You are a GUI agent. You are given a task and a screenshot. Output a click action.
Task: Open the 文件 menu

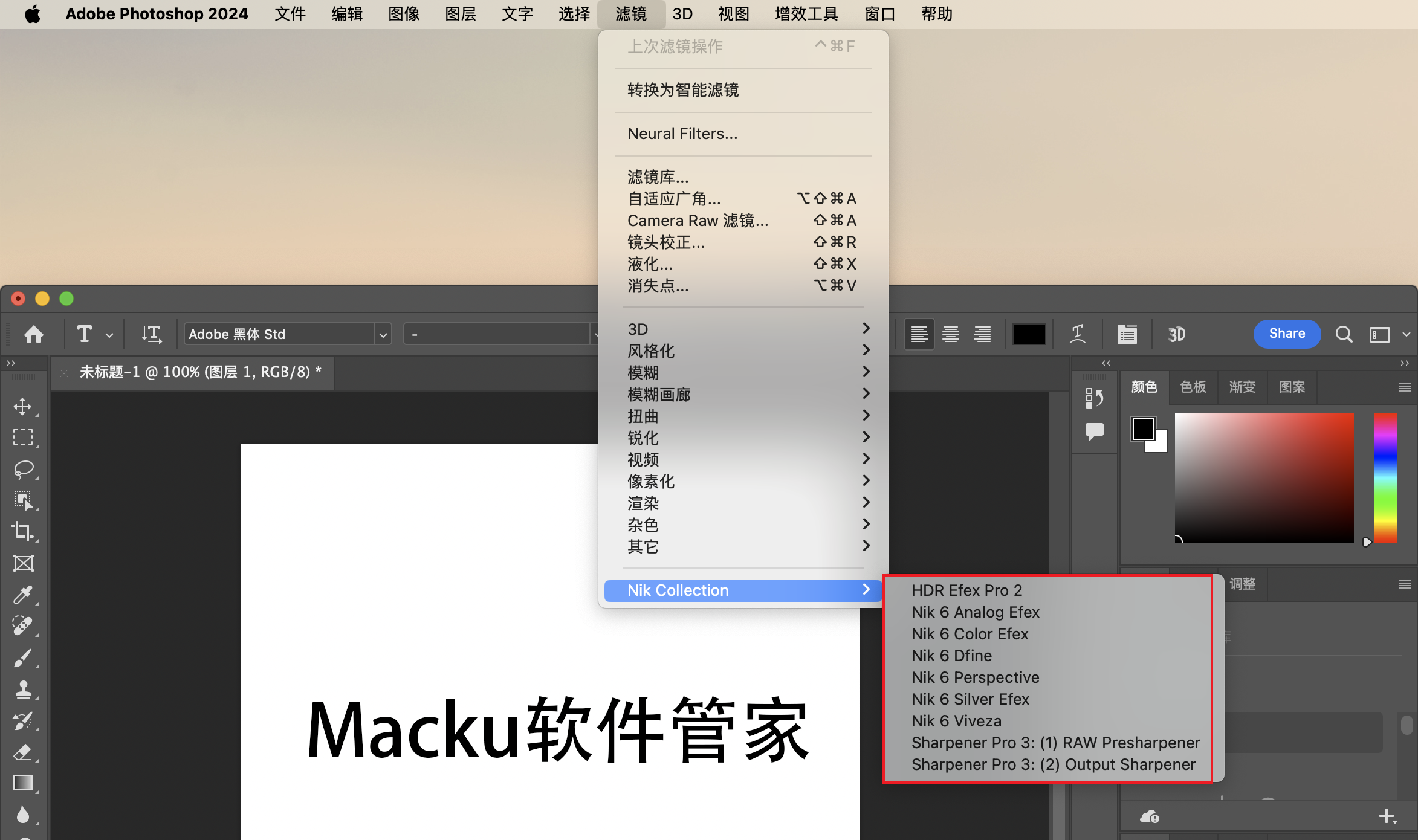point(290,14)
